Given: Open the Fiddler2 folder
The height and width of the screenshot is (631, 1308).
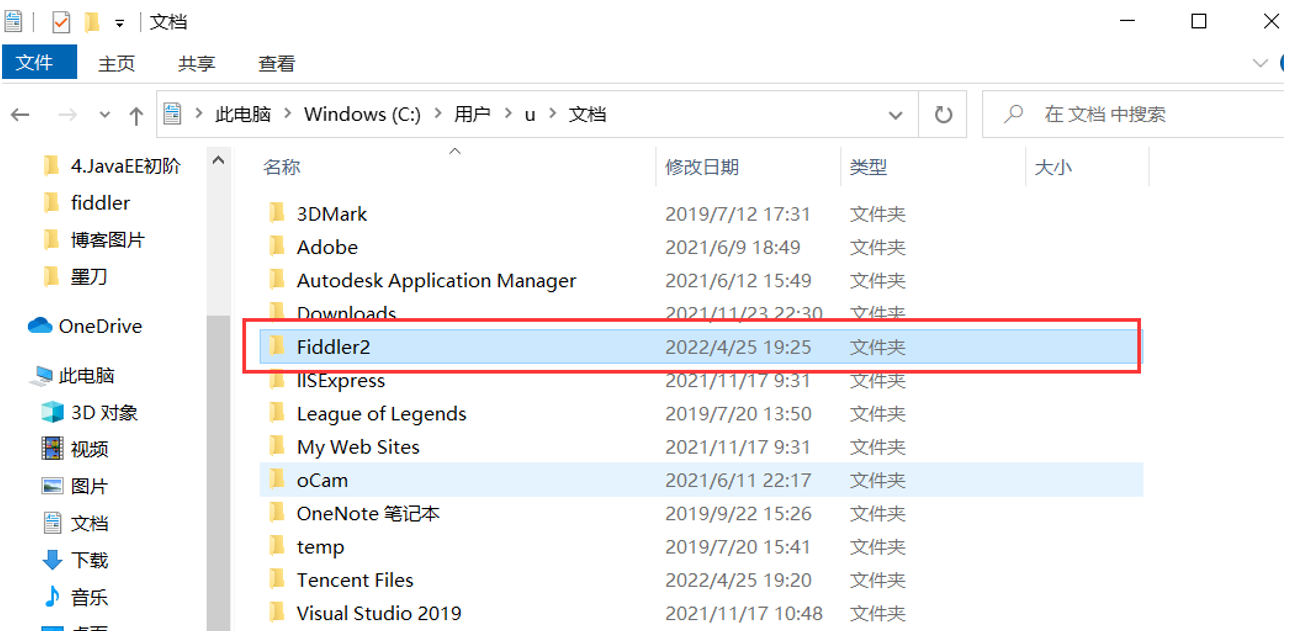Looking at the screenshot, I should click(x=335, y=346).
